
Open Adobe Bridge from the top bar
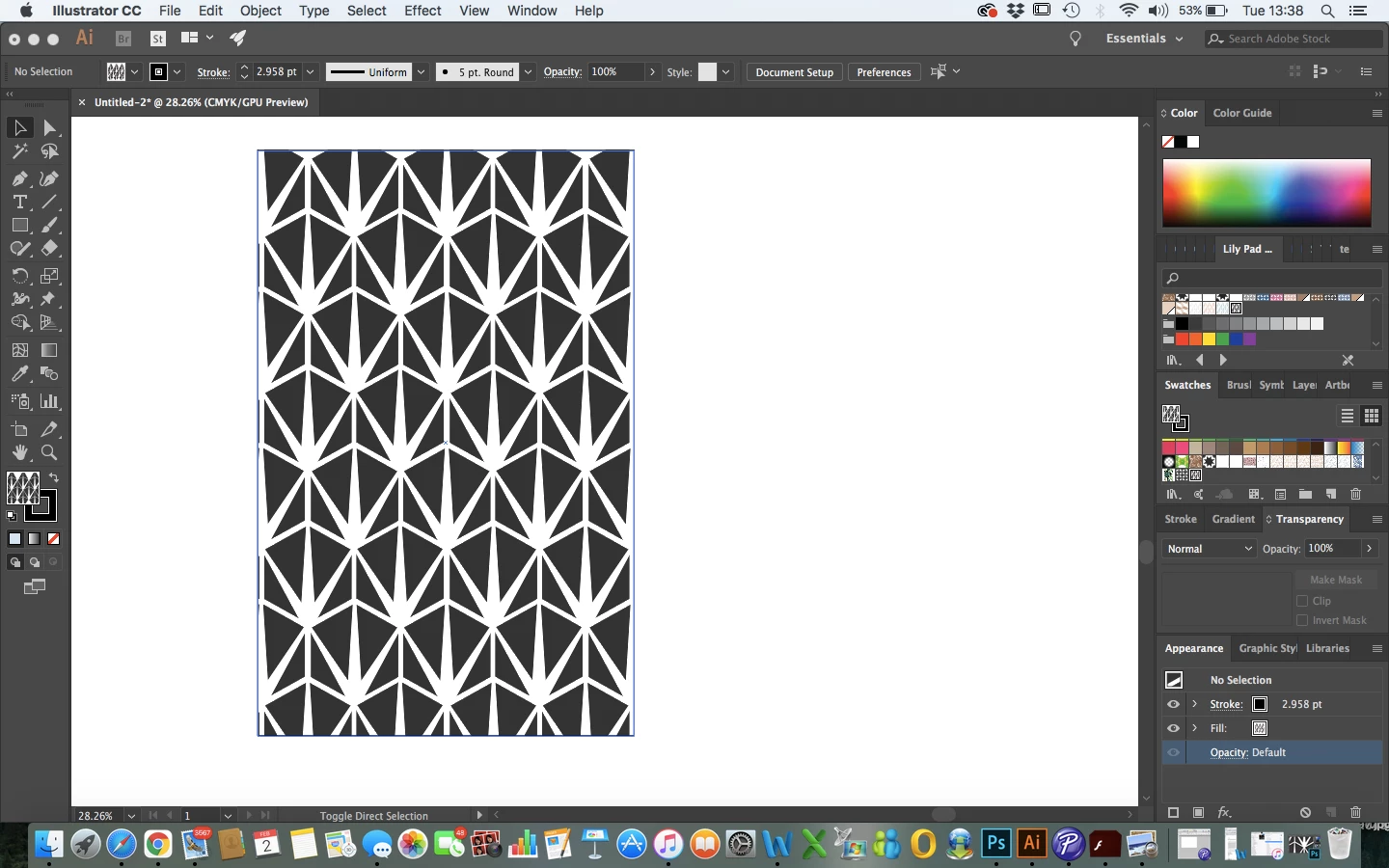coord(123,39)
